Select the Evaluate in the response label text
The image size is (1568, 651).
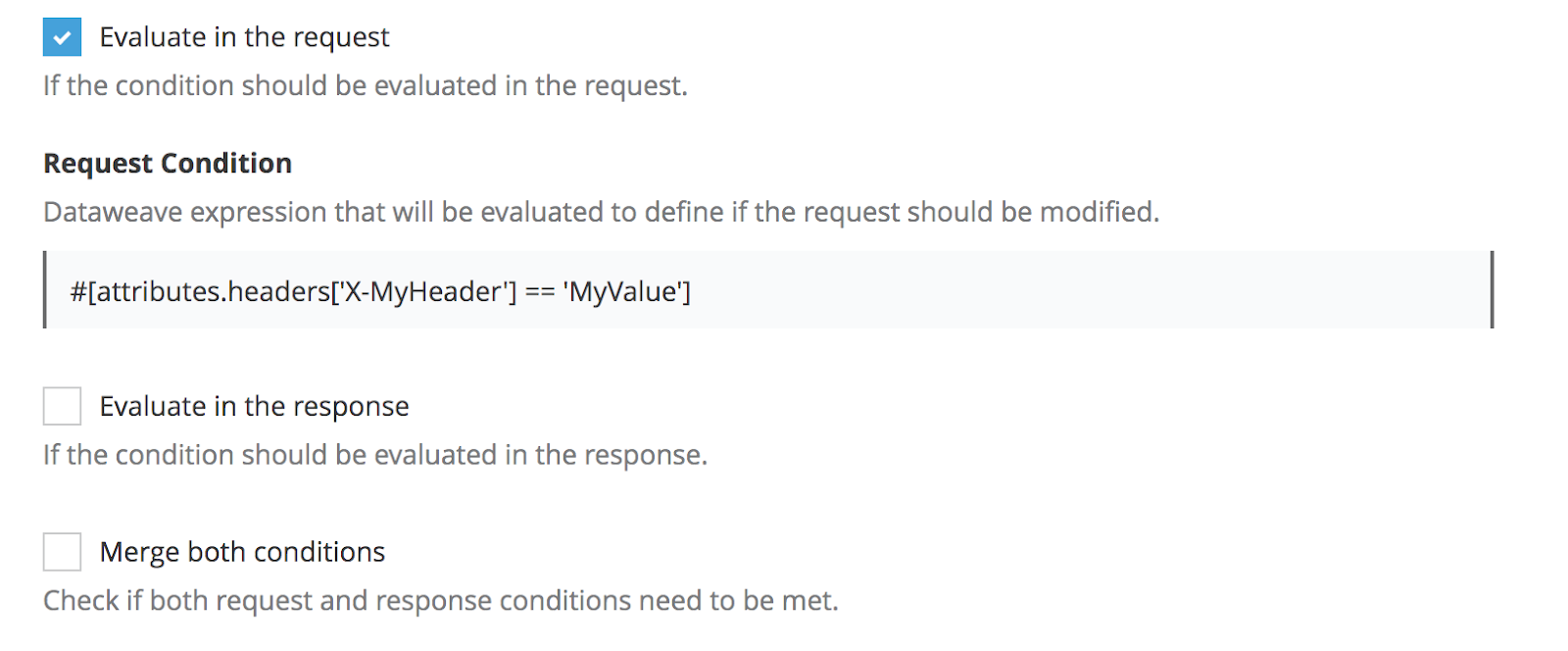253,406
